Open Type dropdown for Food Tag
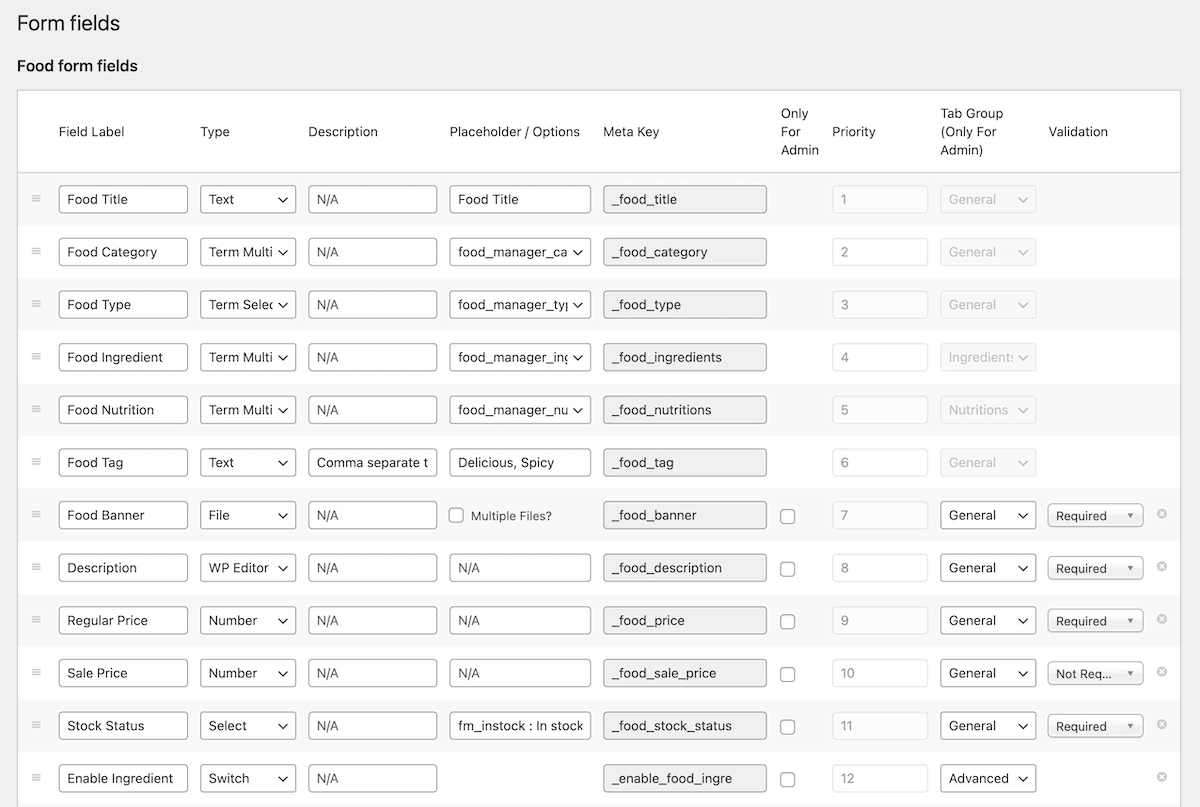Image resolution: width=1200 pixels, height=807 pixels. point(248,462)
